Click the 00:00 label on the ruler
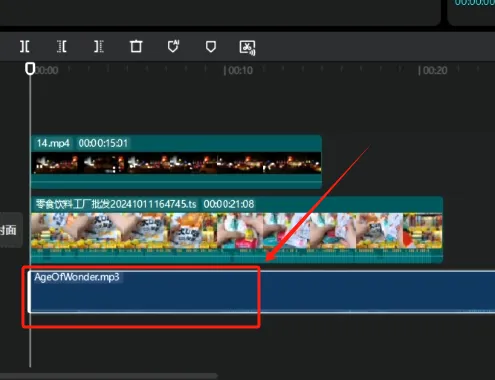Viewport: 495px width, 380px height. click(47, 70)
